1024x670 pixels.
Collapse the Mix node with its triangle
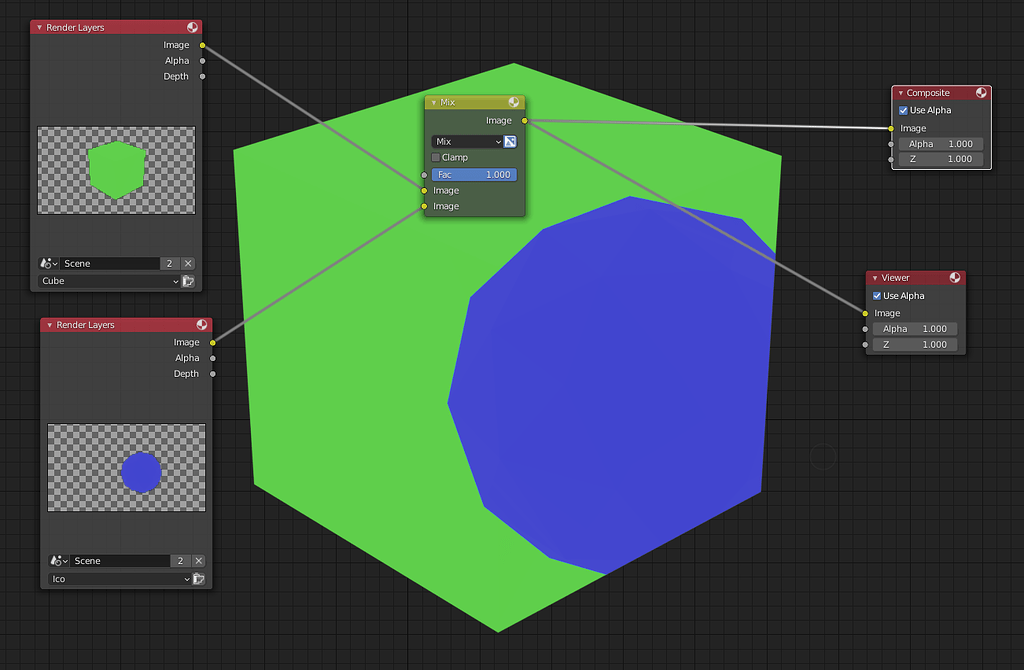(434, 103)
